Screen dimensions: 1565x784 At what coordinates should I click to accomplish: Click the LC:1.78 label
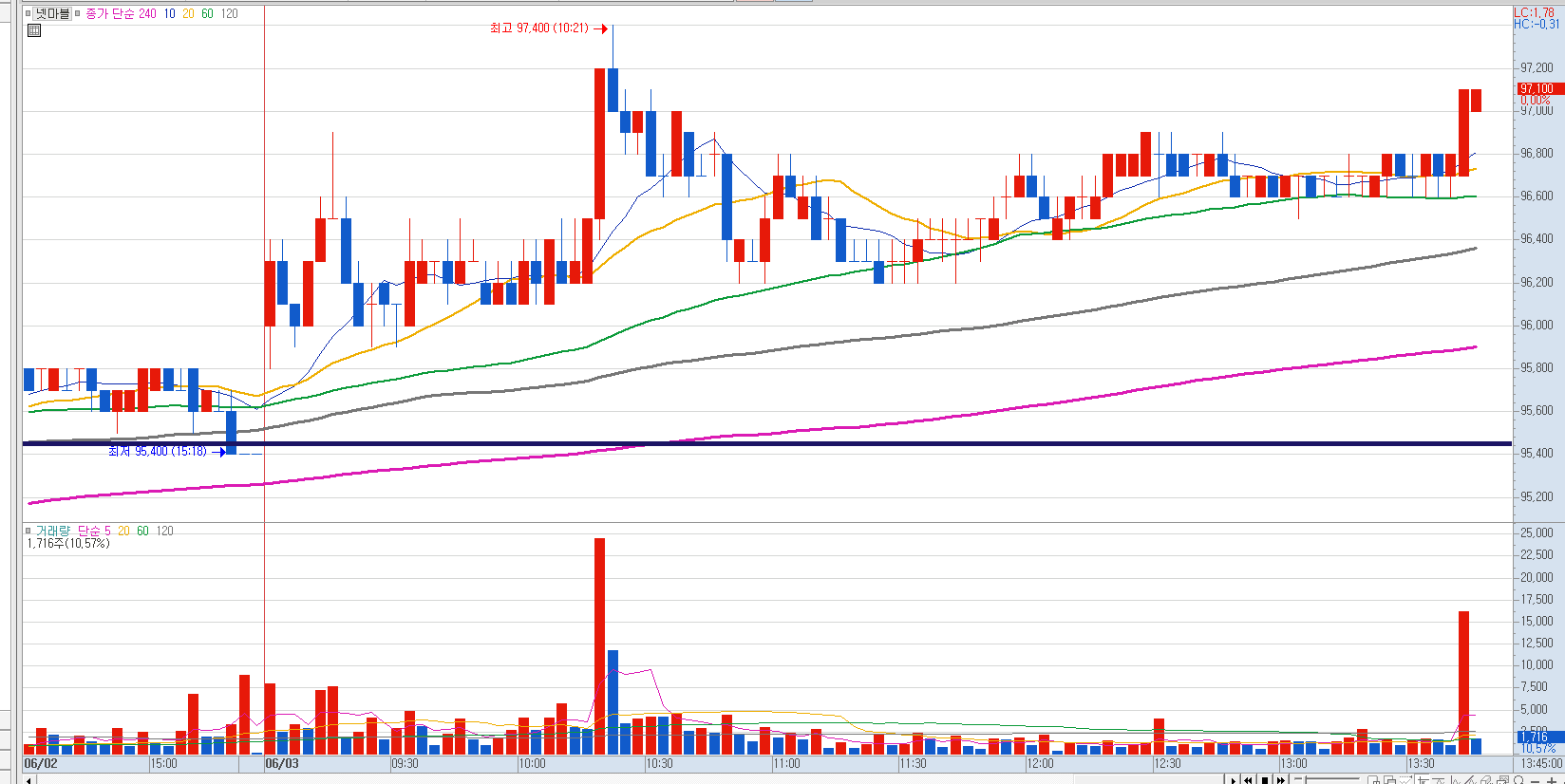click(1535, 12)
